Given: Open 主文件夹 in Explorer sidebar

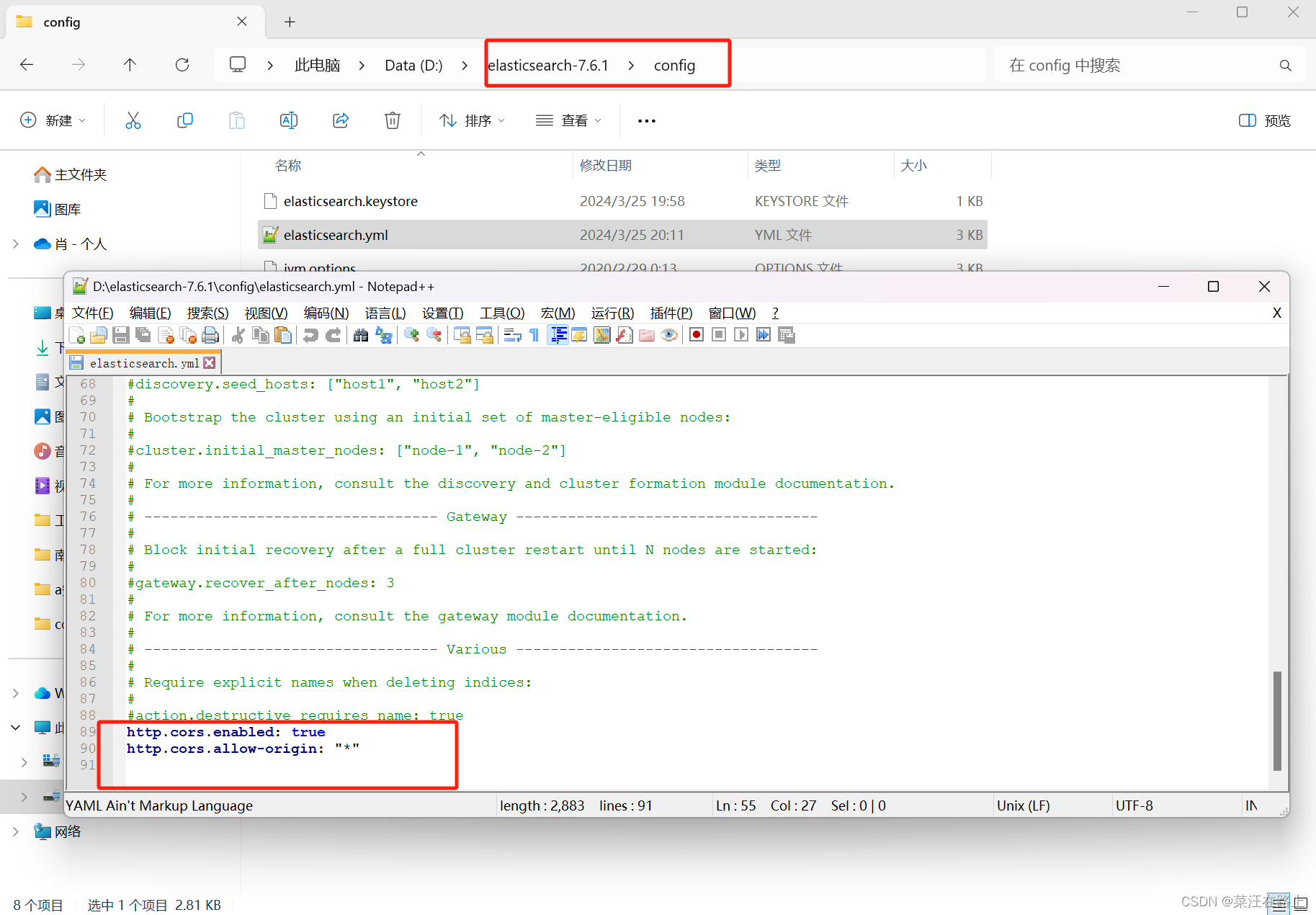Looking at the screenshot, I should click(70, 174).
